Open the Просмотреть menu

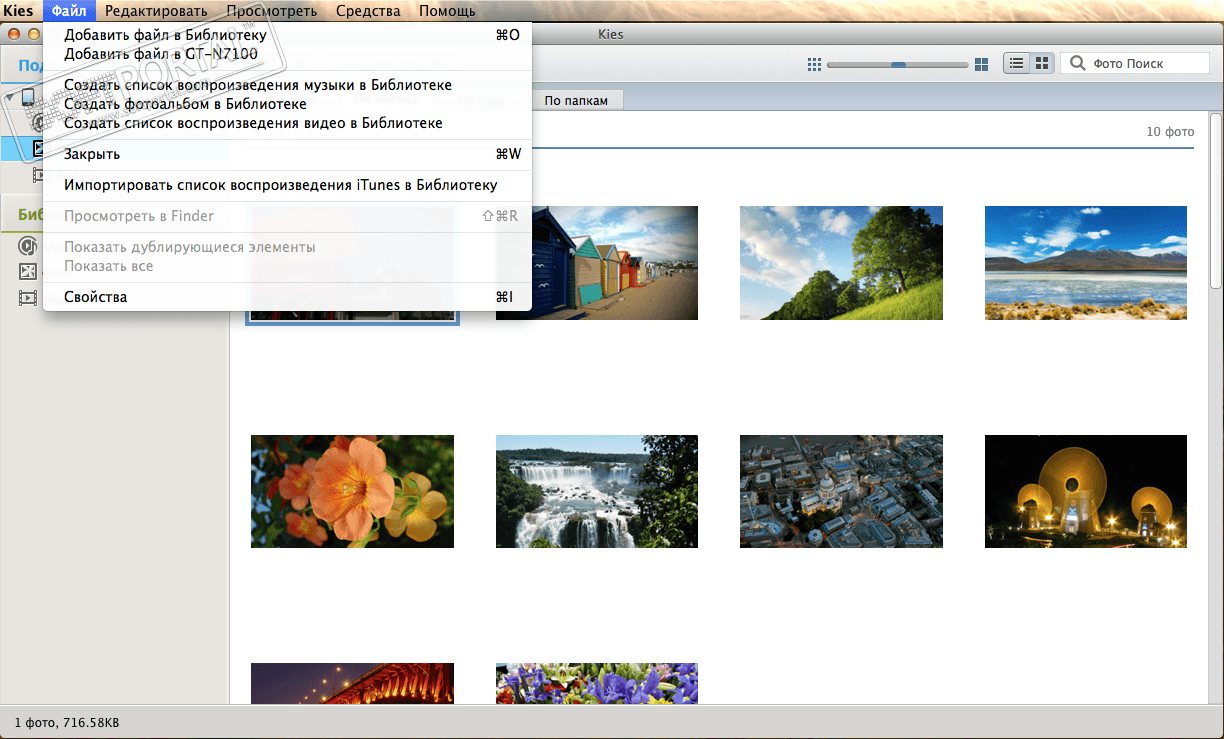pos(271,11)
